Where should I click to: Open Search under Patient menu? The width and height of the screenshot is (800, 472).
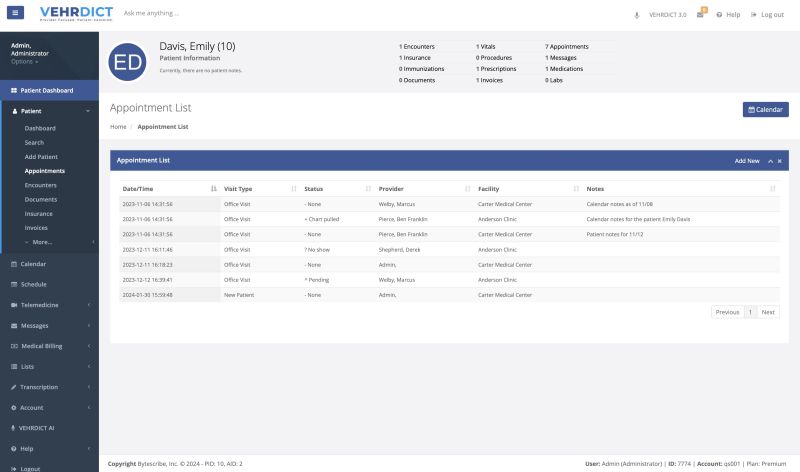pos(34,142)
